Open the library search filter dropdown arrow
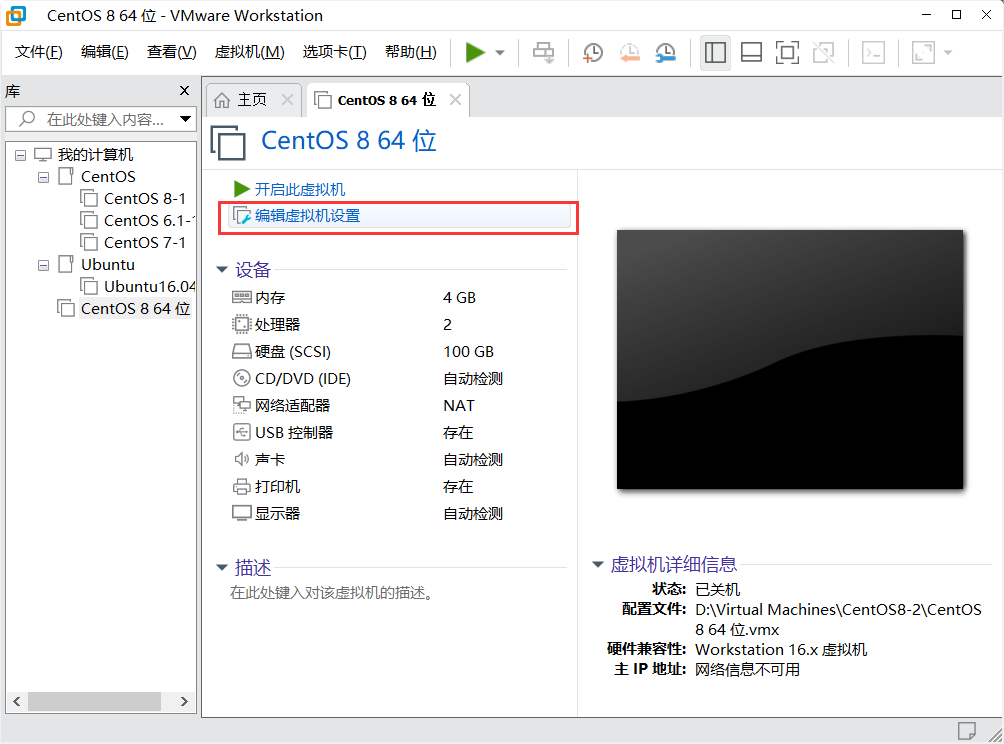The image size is (1004, 744). 186,119
